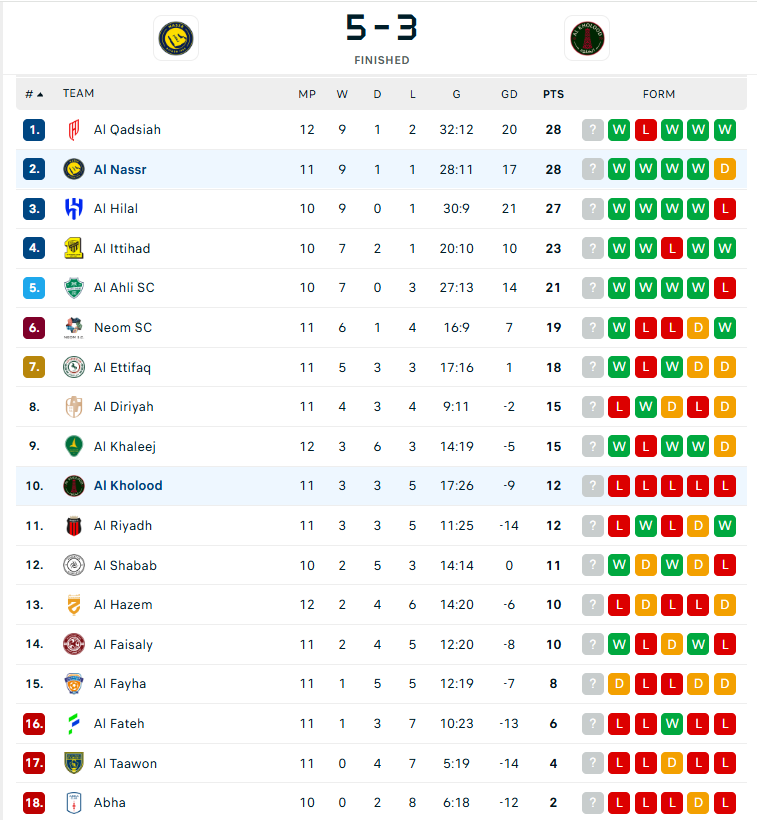Sort the standings by the GD column
The height and width of the screenshot is (820, 757).
tap(509, 94)
